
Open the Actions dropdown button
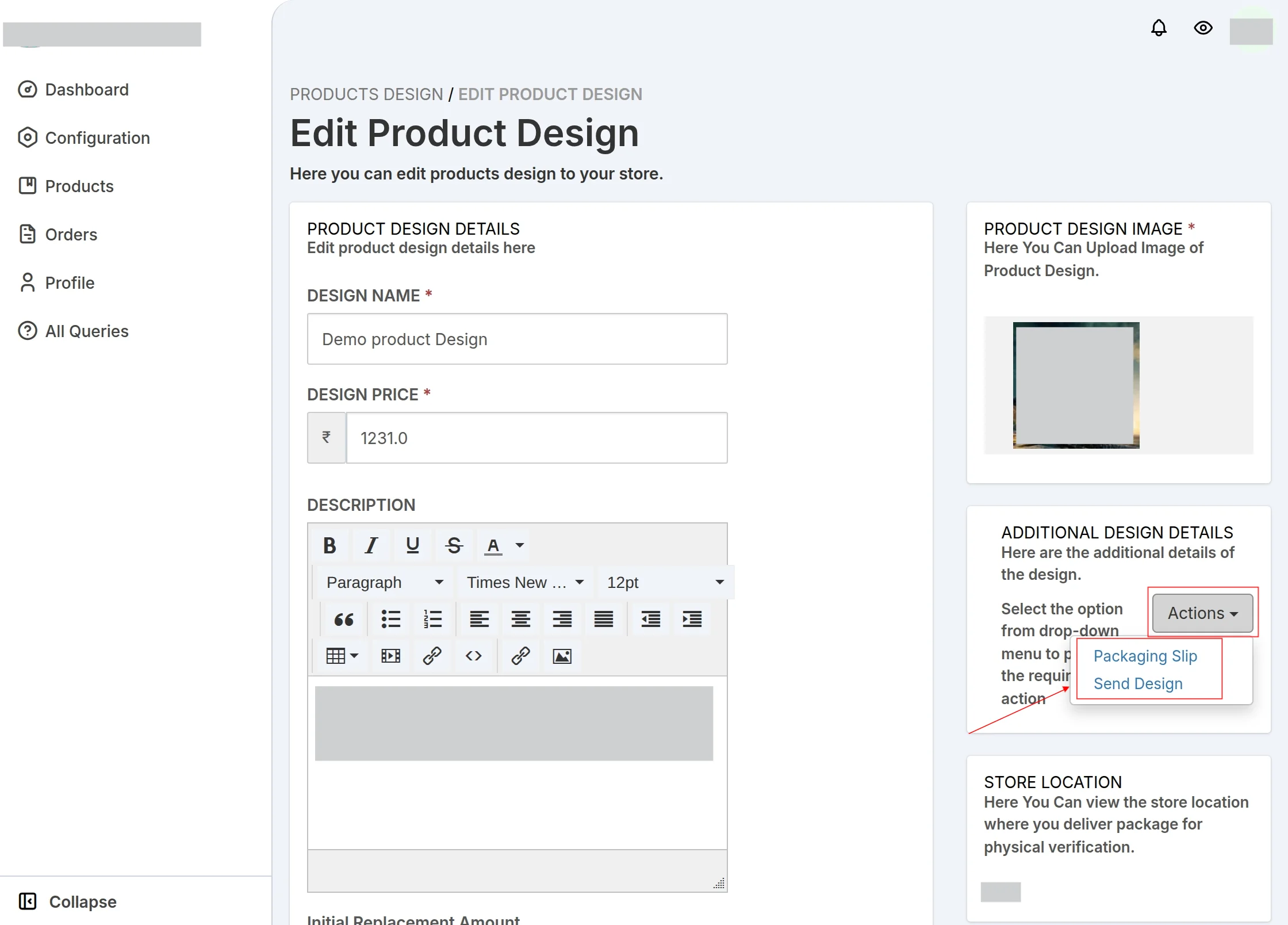click(1202, 613)
